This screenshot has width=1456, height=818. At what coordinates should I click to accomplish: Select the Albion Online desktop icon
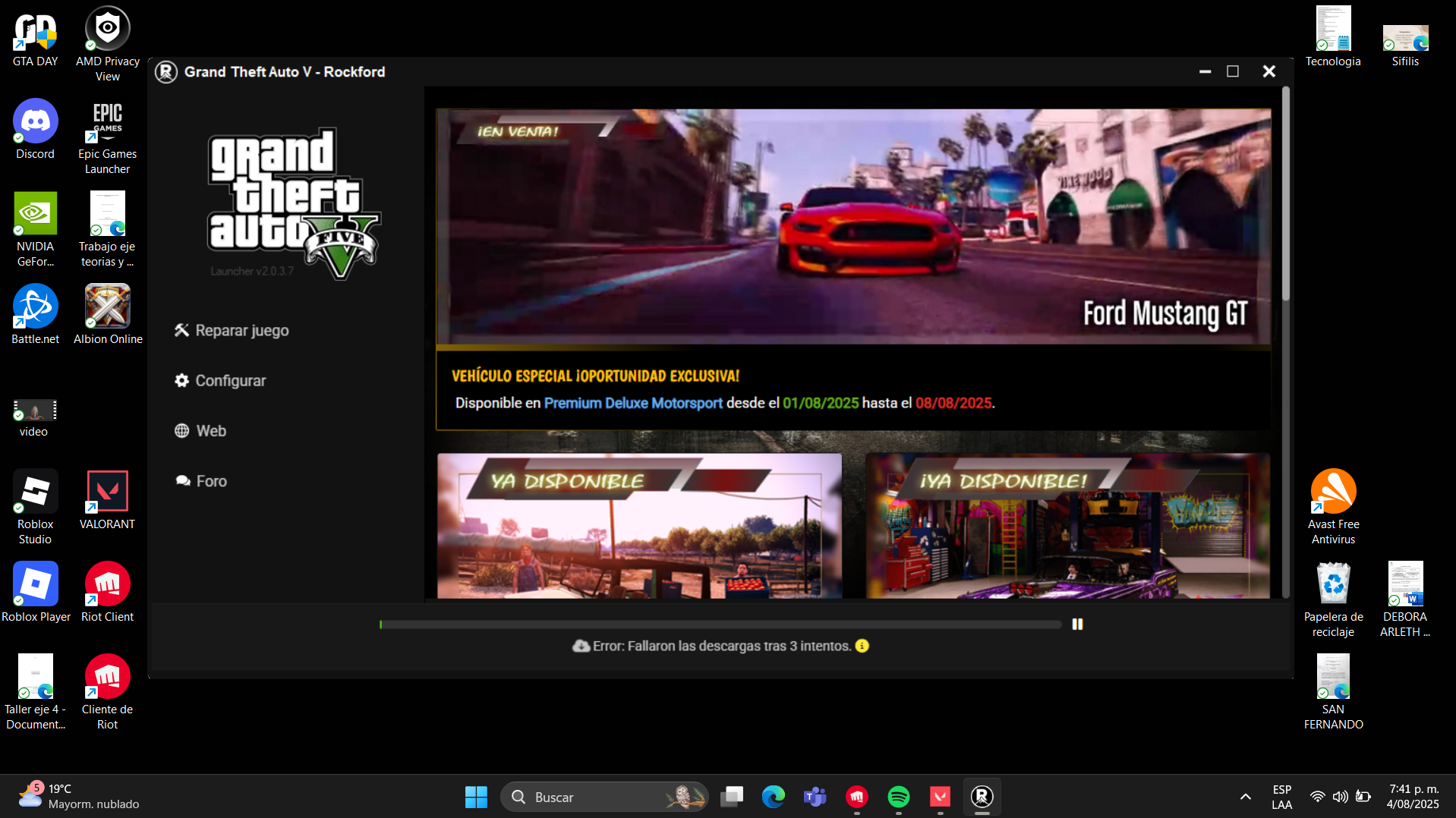[x=107, y=314]
